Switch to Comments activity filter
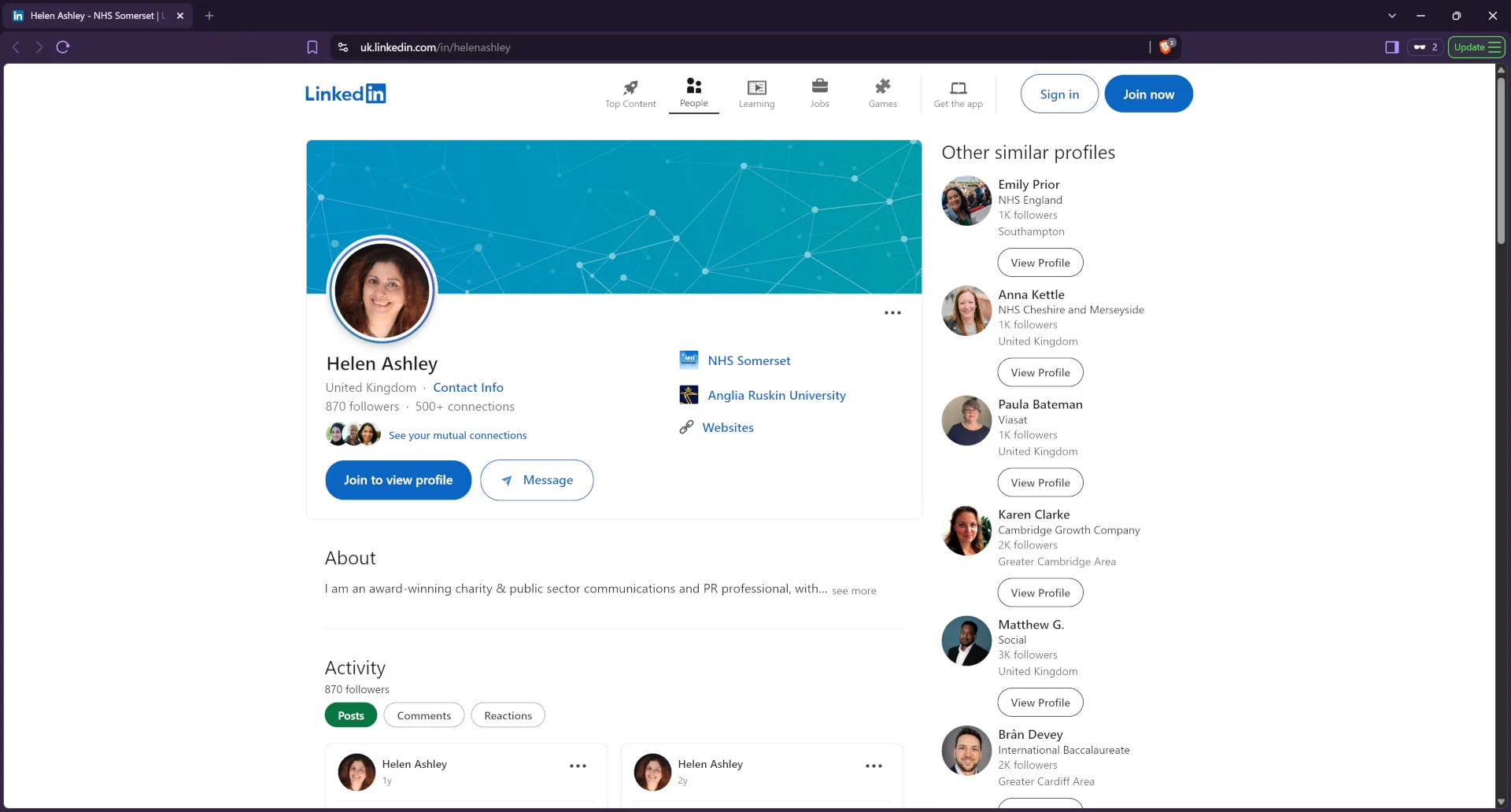 coord(424,715)
